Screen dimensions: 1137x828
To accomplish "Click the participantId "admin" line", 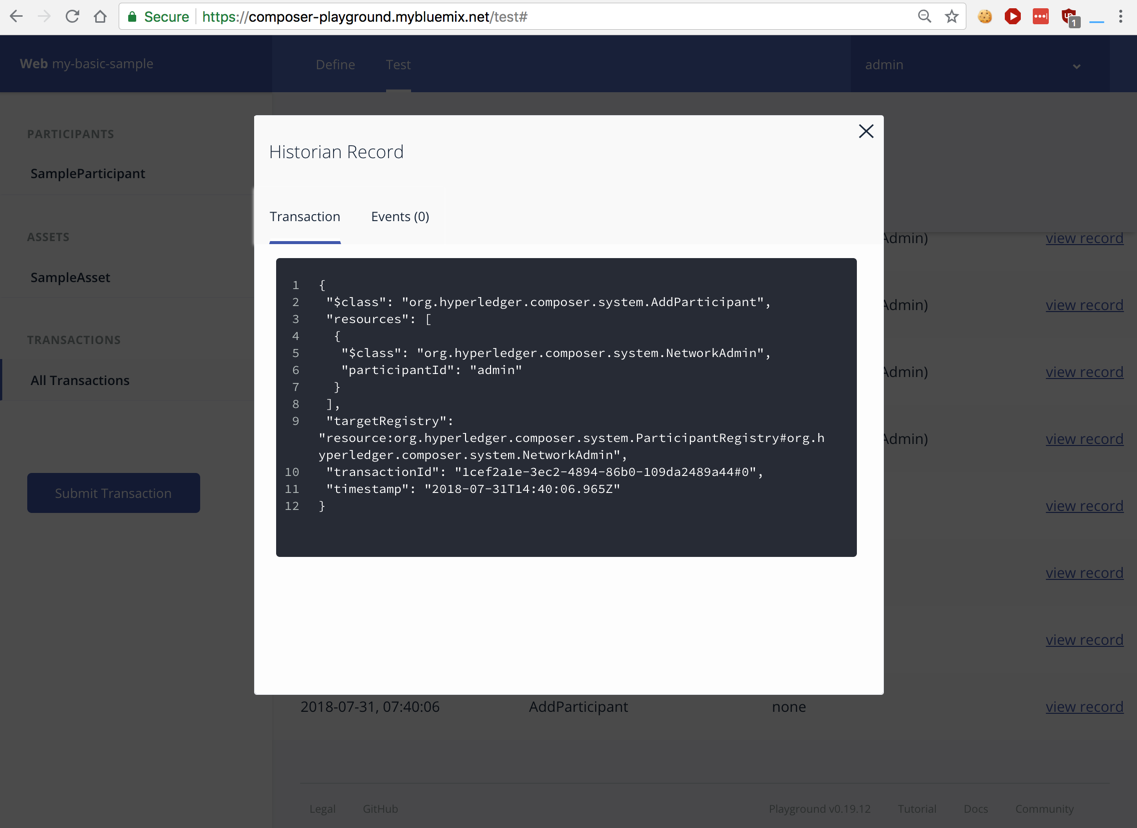I will (x=431, y=370).
